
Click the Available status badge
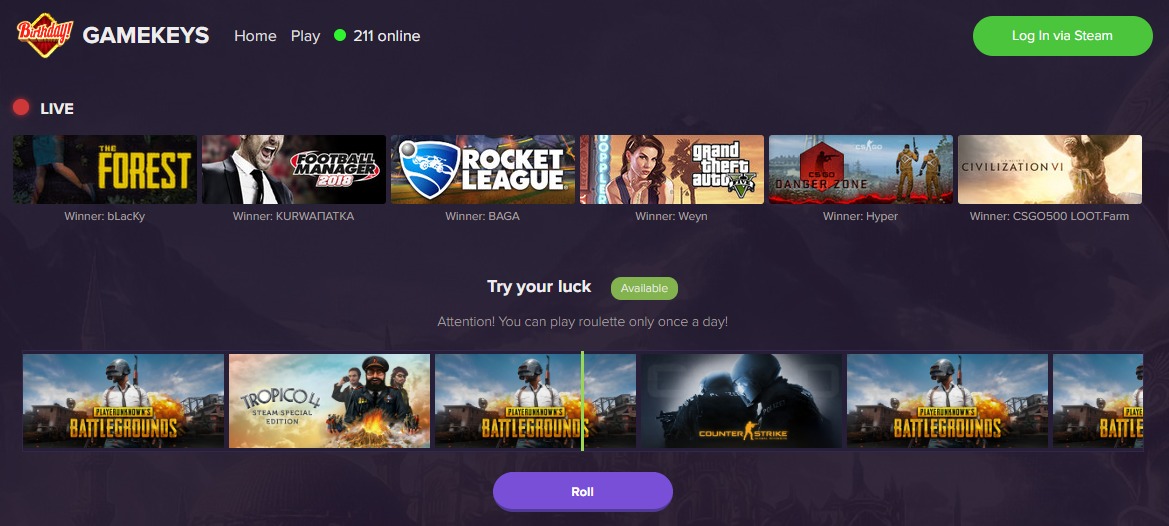(x=644, y=288)
